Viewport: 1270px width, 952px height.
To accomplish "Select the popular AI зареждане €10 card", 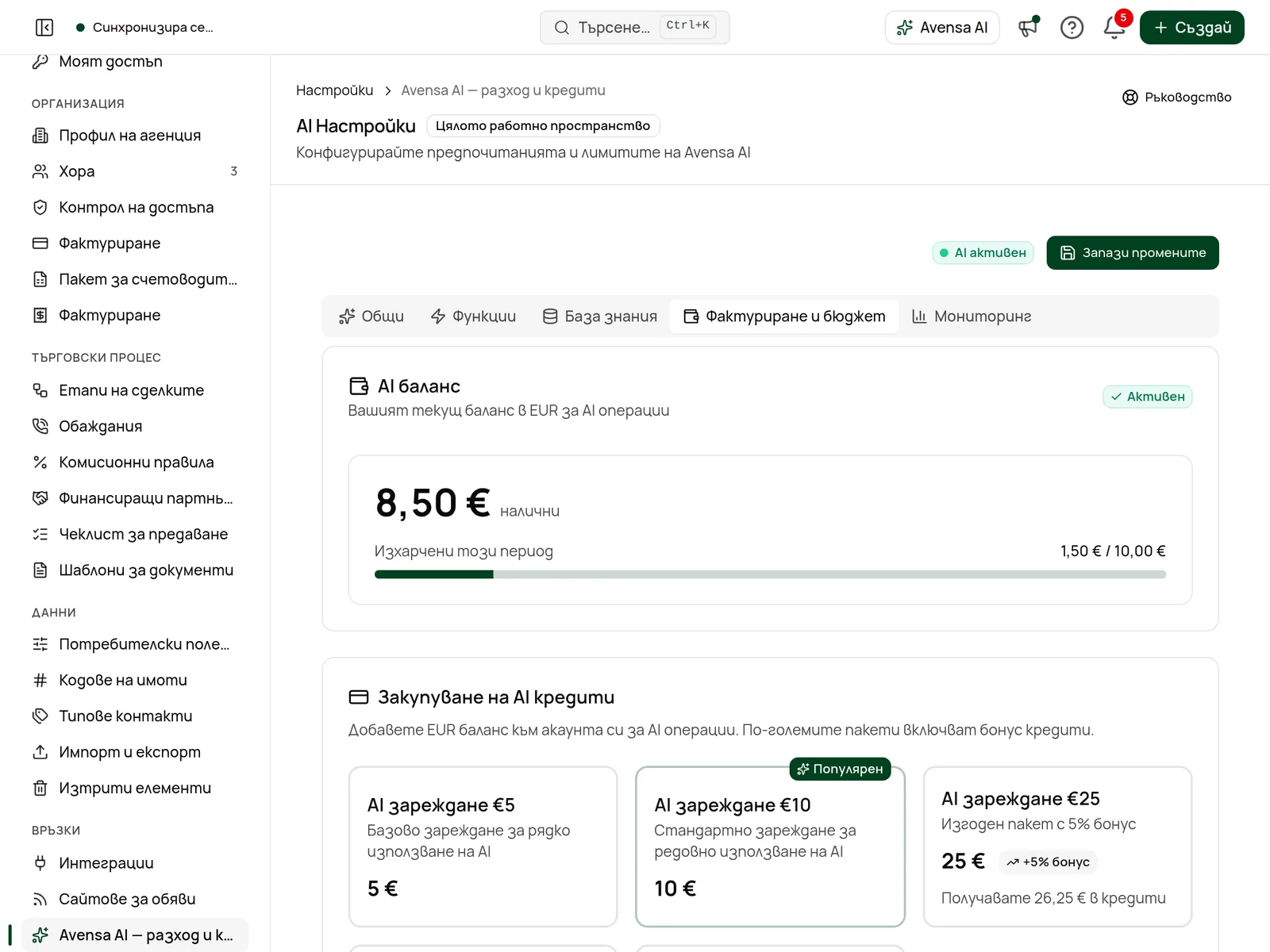I will click(770, 846).
